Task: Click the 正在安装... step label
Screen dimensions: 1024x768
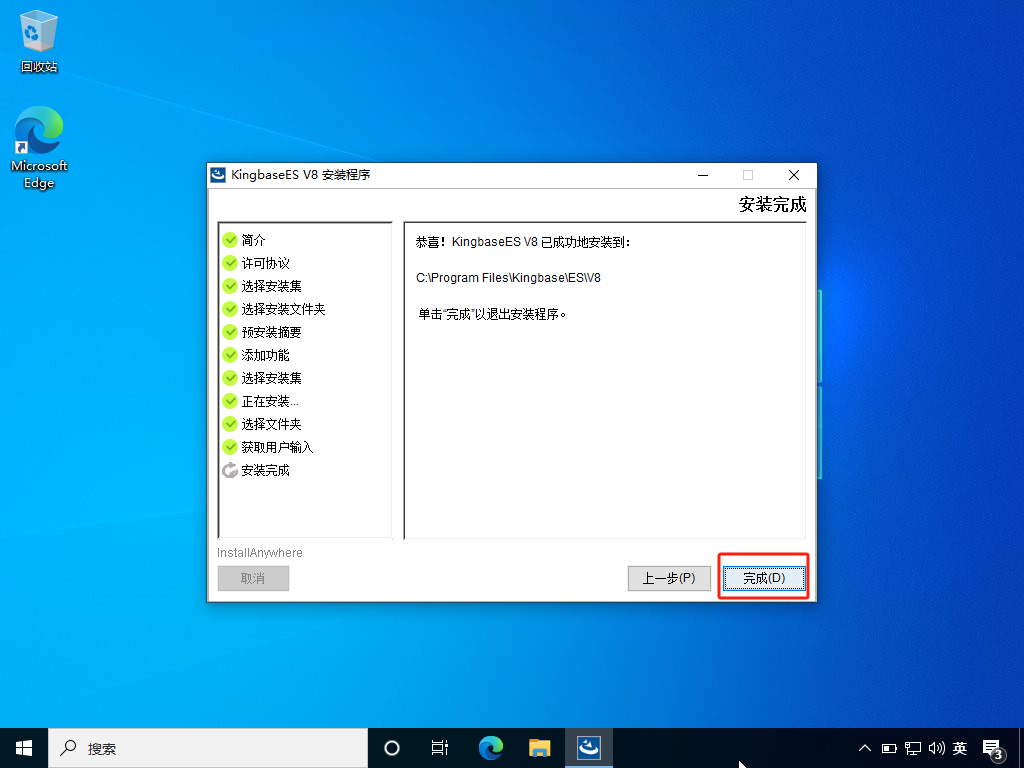Action: click(x=270, y=401)
